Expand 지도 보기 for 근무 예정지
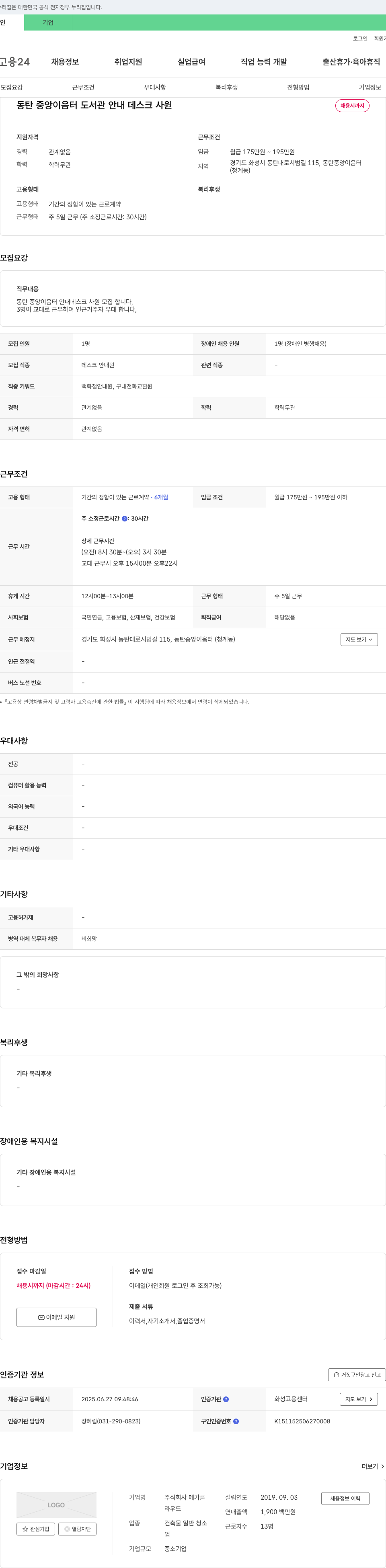Image resolution: width=386 pixels, height=1568 pixels. [359, 639]
